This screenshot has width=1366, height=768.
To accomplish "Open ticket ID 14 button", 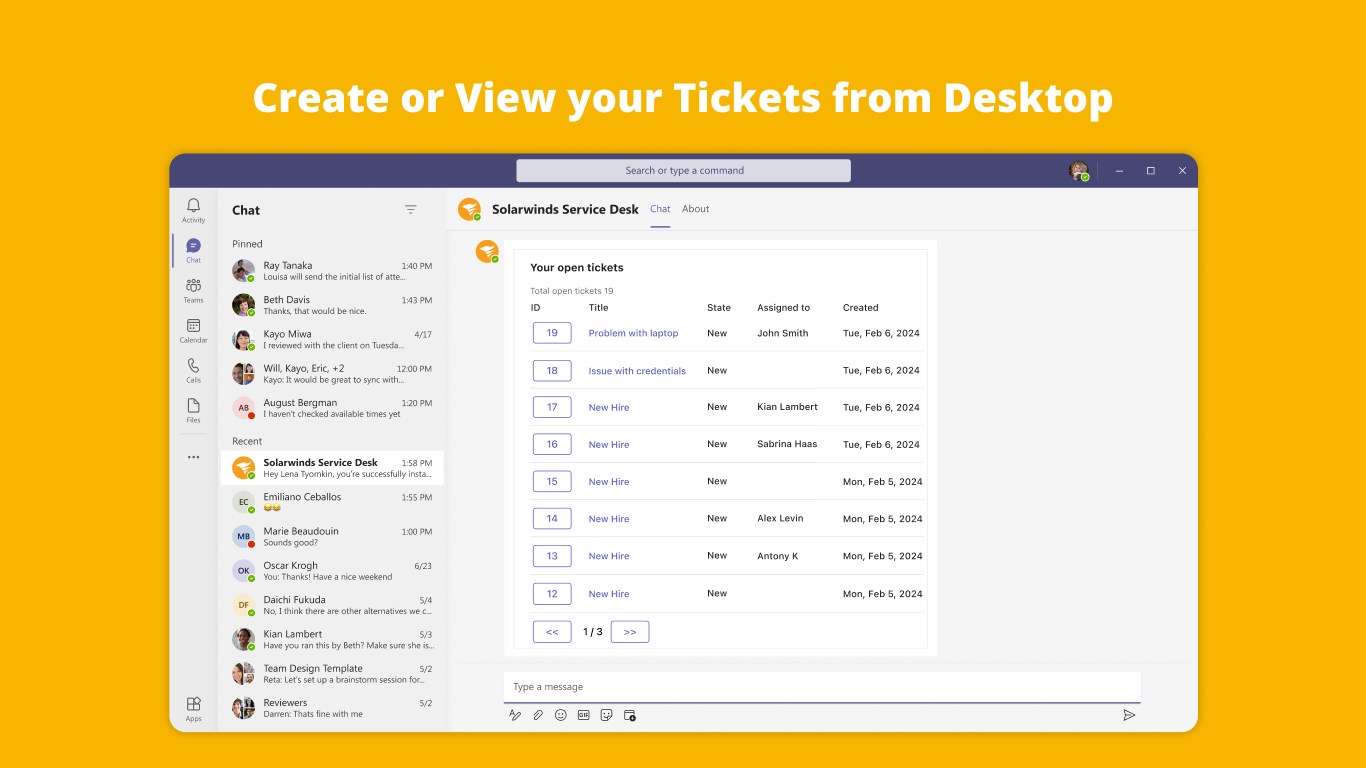I will tap(552, 518).
